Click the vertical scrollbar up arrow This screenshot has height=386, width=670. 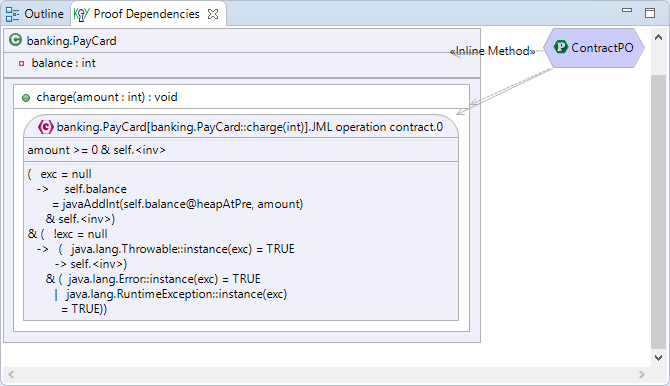pos(658,38)
